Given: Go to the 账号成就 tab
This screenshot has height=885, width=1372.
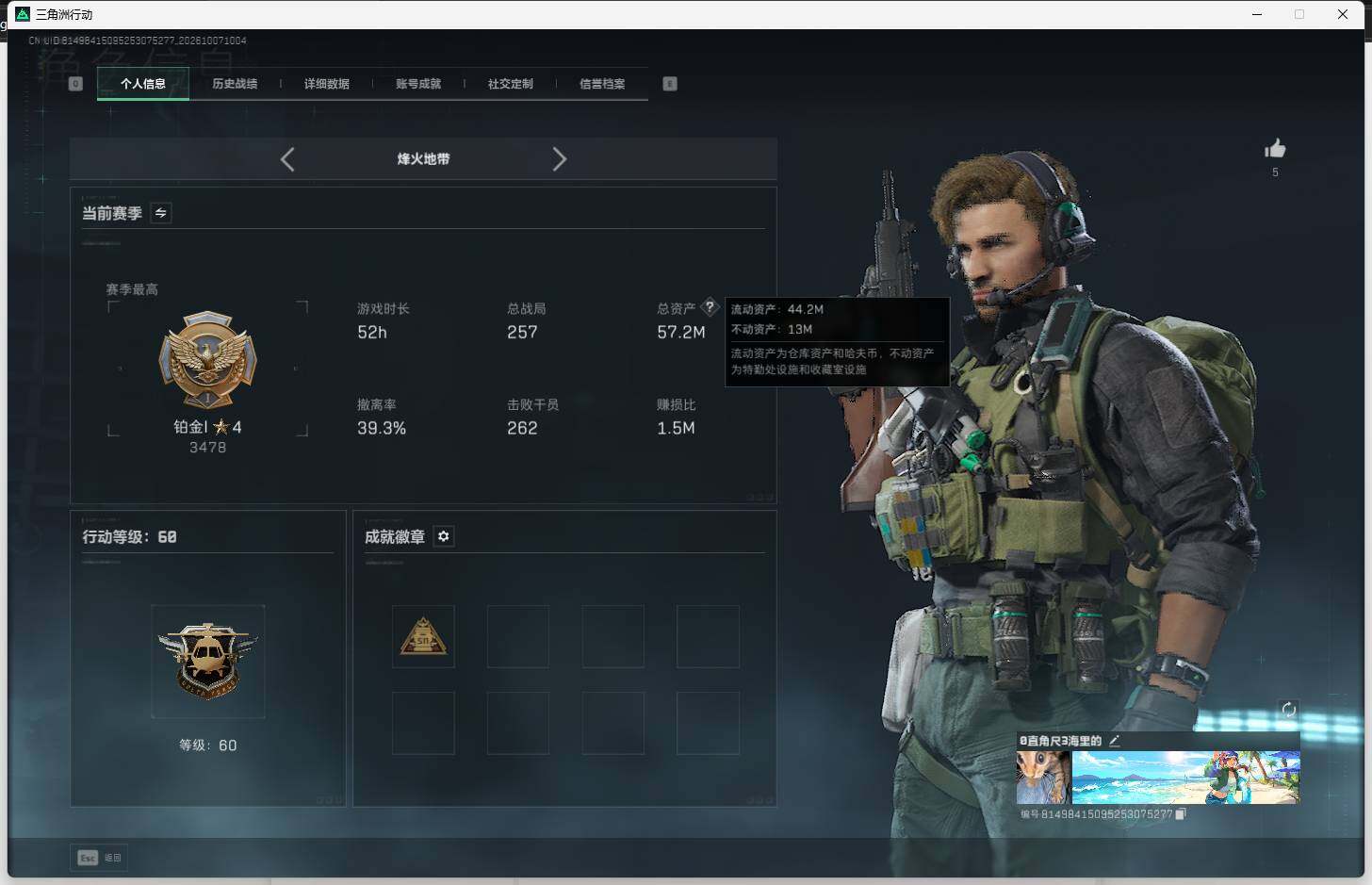Looking at the screenshot, I should point(418,84).
